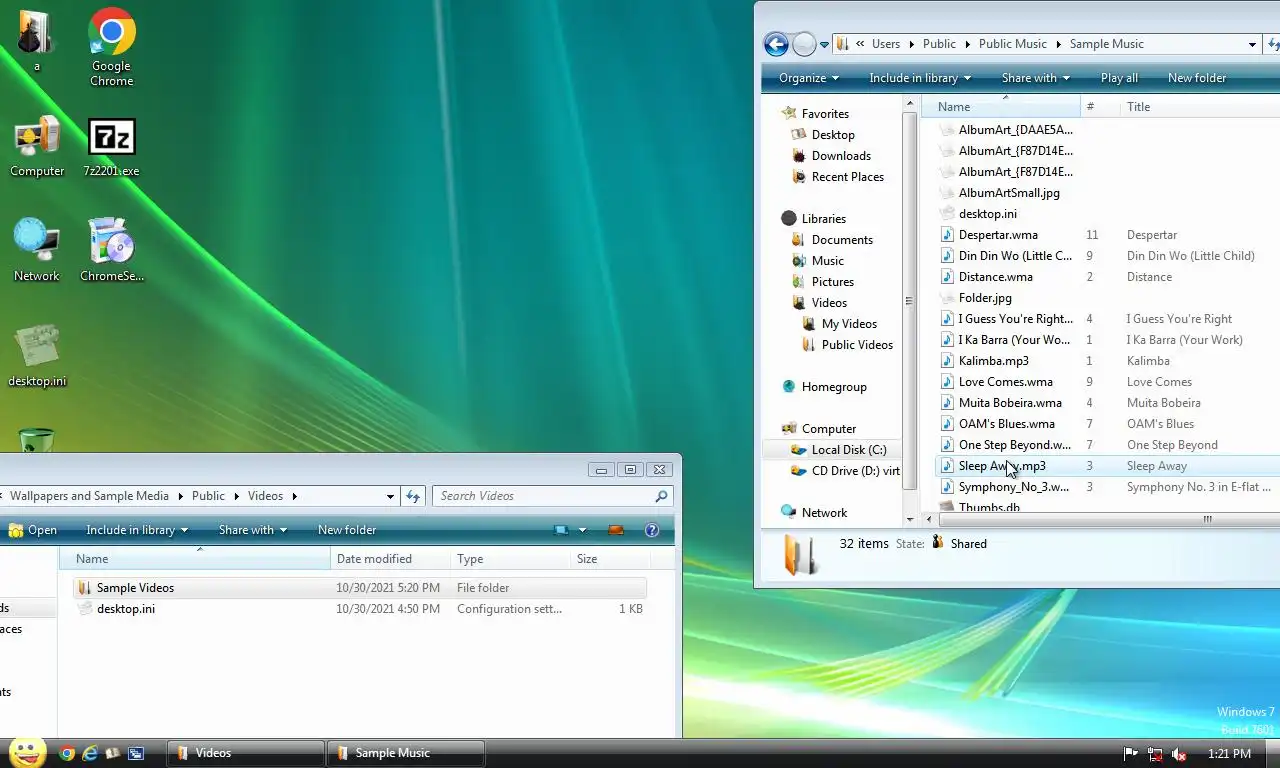The height and width of the screenshot is (768, 1280).
Task: Click the network status tray icon
Action: click(1155, 754)
